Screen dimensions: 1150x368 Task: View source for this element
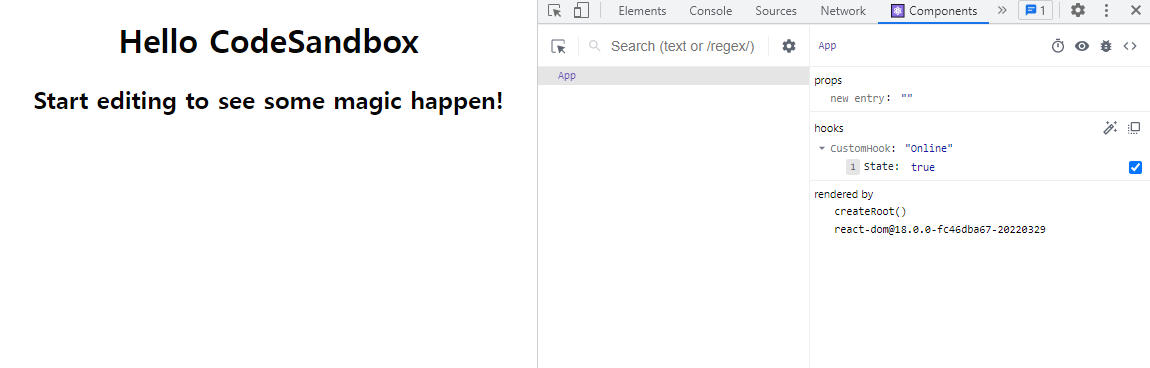(x=1130, y=46)
